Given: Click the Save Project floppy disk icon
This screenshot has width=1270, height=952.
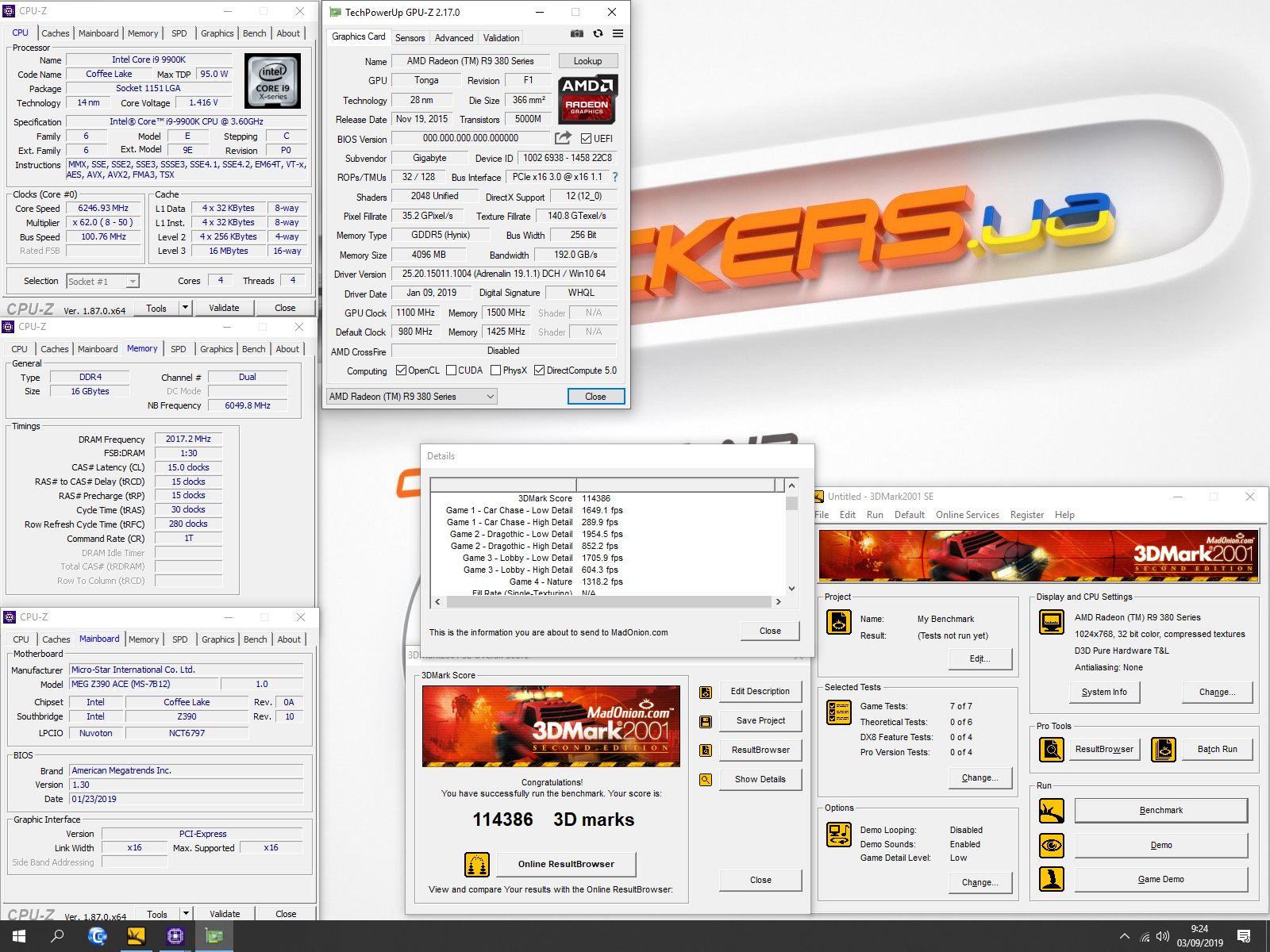Looking at the screenshot, I should click(x=706, y=721).
